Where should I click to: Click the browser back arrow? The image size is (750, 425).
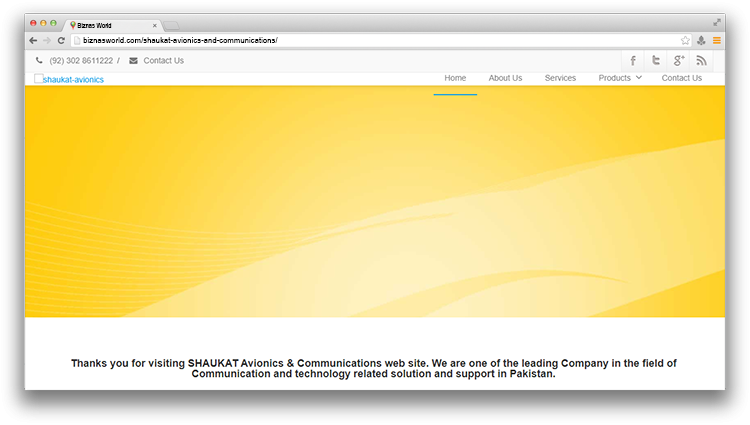click(x=33, y=40)
